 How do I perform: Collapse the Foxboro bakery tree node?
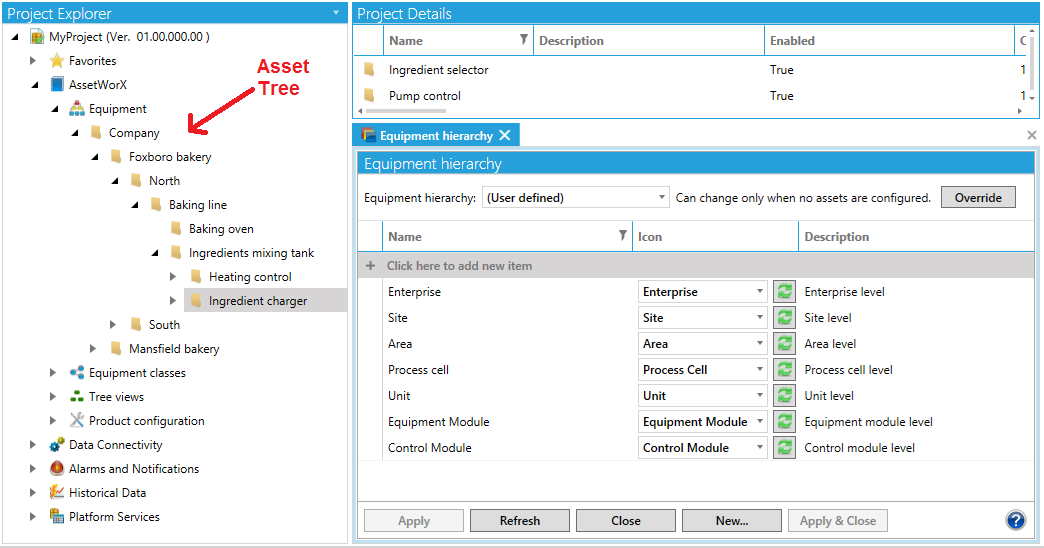pos(94,157)
